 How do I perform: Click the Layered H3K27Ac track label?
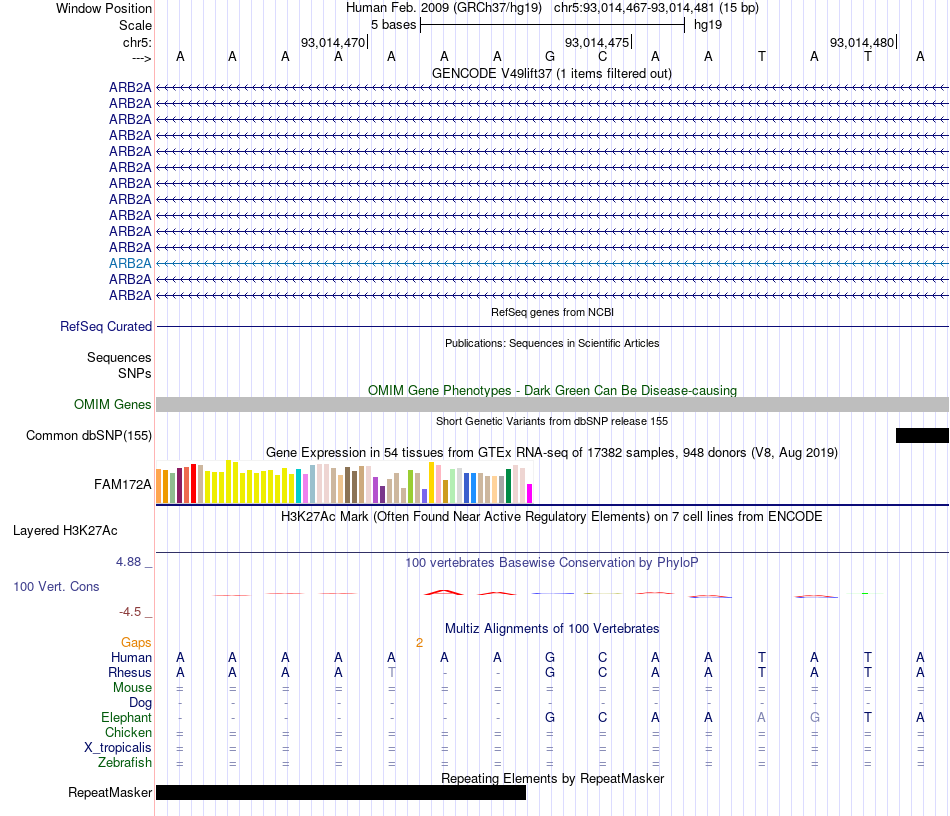point(65,531)
